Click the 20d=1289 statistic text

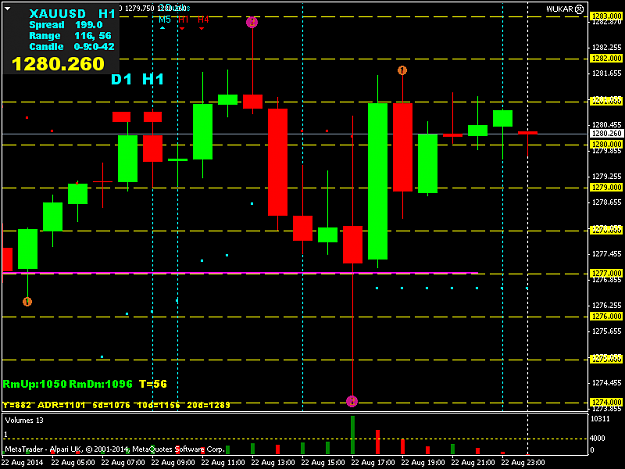coord(208,405)
